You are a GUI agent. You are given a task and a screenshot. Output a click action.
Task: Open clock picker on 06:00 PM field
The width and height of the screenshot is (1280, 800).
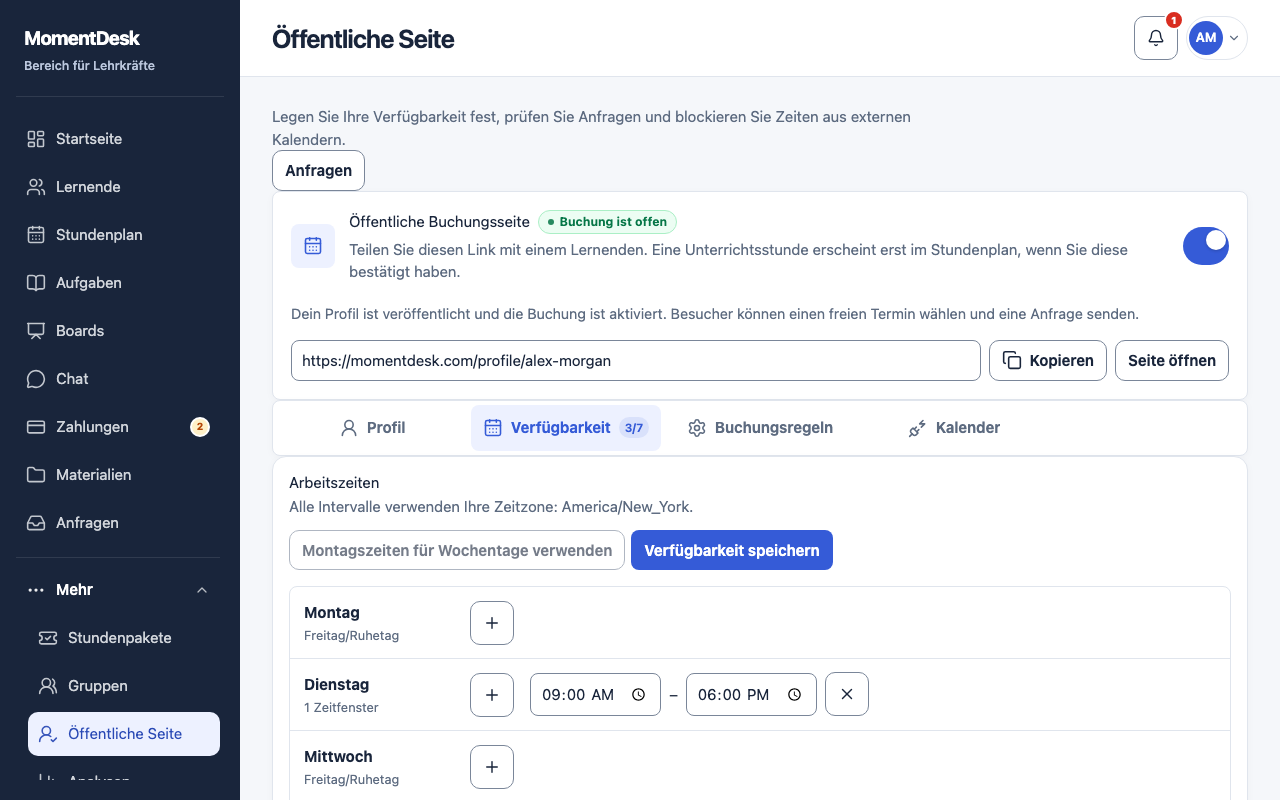coord(794,695)
